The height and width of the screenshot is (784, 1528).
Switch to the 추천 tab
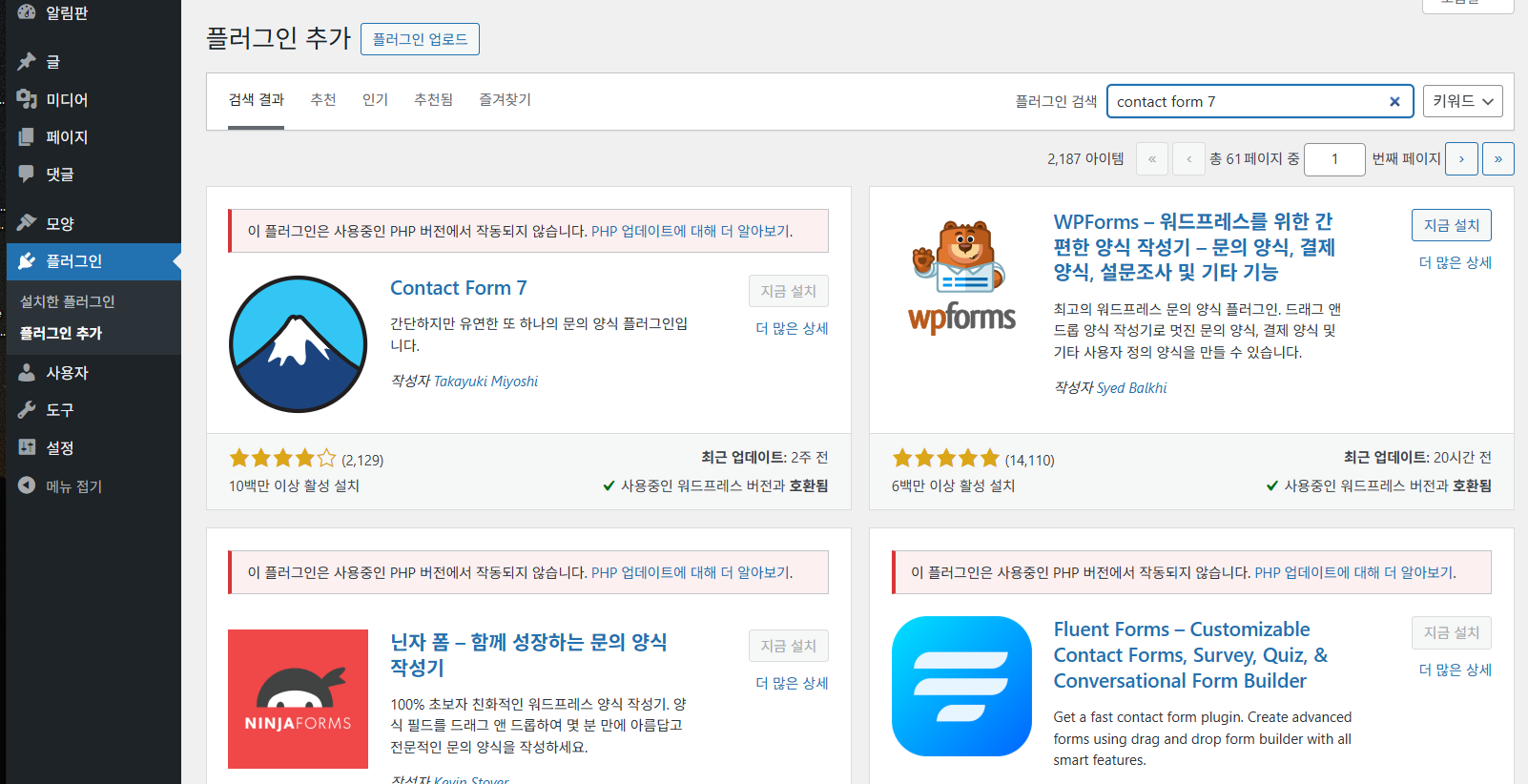(x=323, y=99)
